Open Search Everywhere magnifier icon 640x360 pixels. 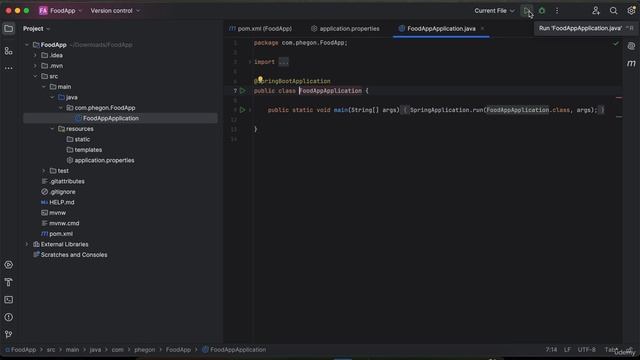(613, 11)
